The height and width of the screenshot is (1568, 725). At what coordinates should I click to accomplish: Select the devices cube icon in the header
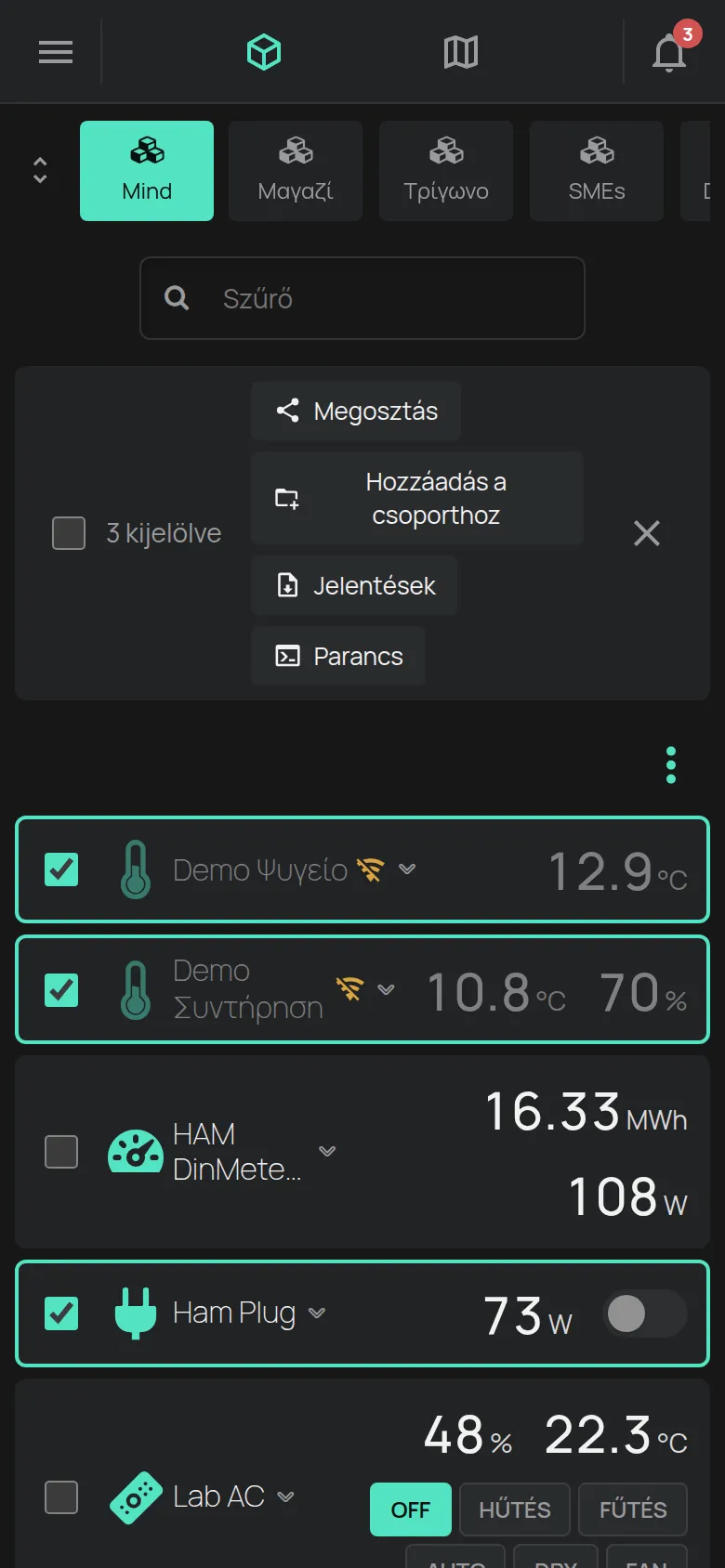[x=264, y=52]
